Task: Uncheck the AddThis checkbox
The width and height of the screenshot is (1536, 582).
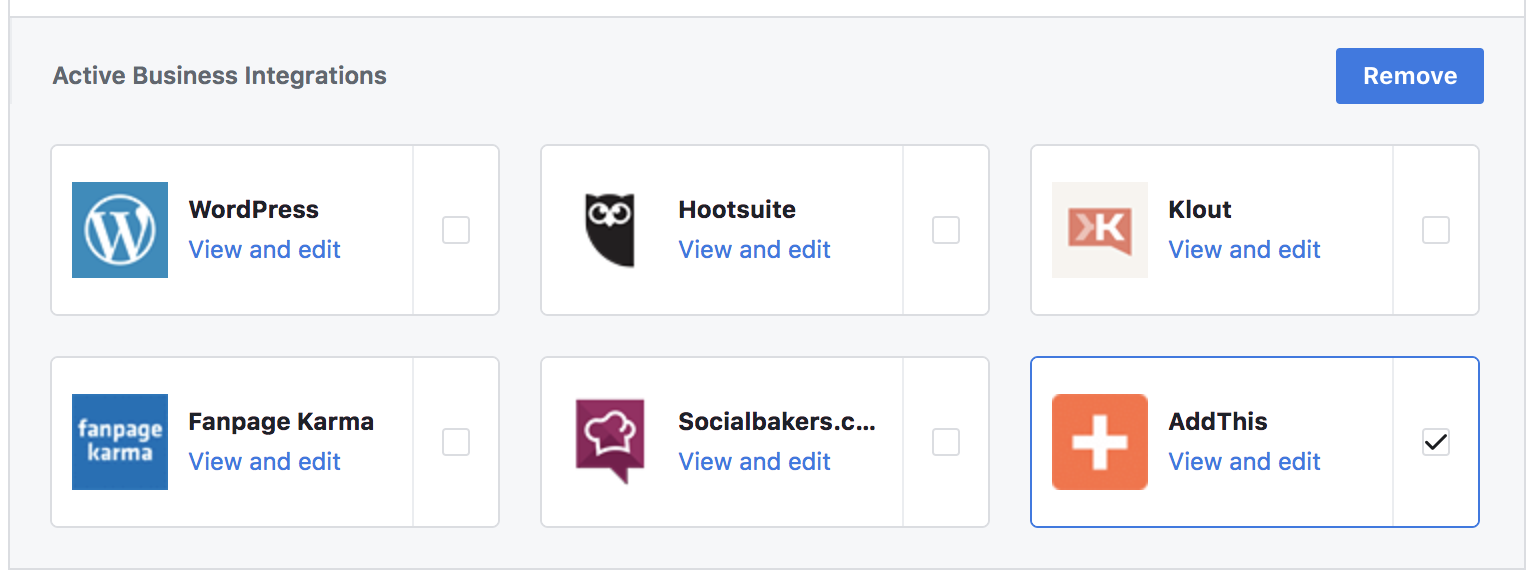Action: [1436, 442]
